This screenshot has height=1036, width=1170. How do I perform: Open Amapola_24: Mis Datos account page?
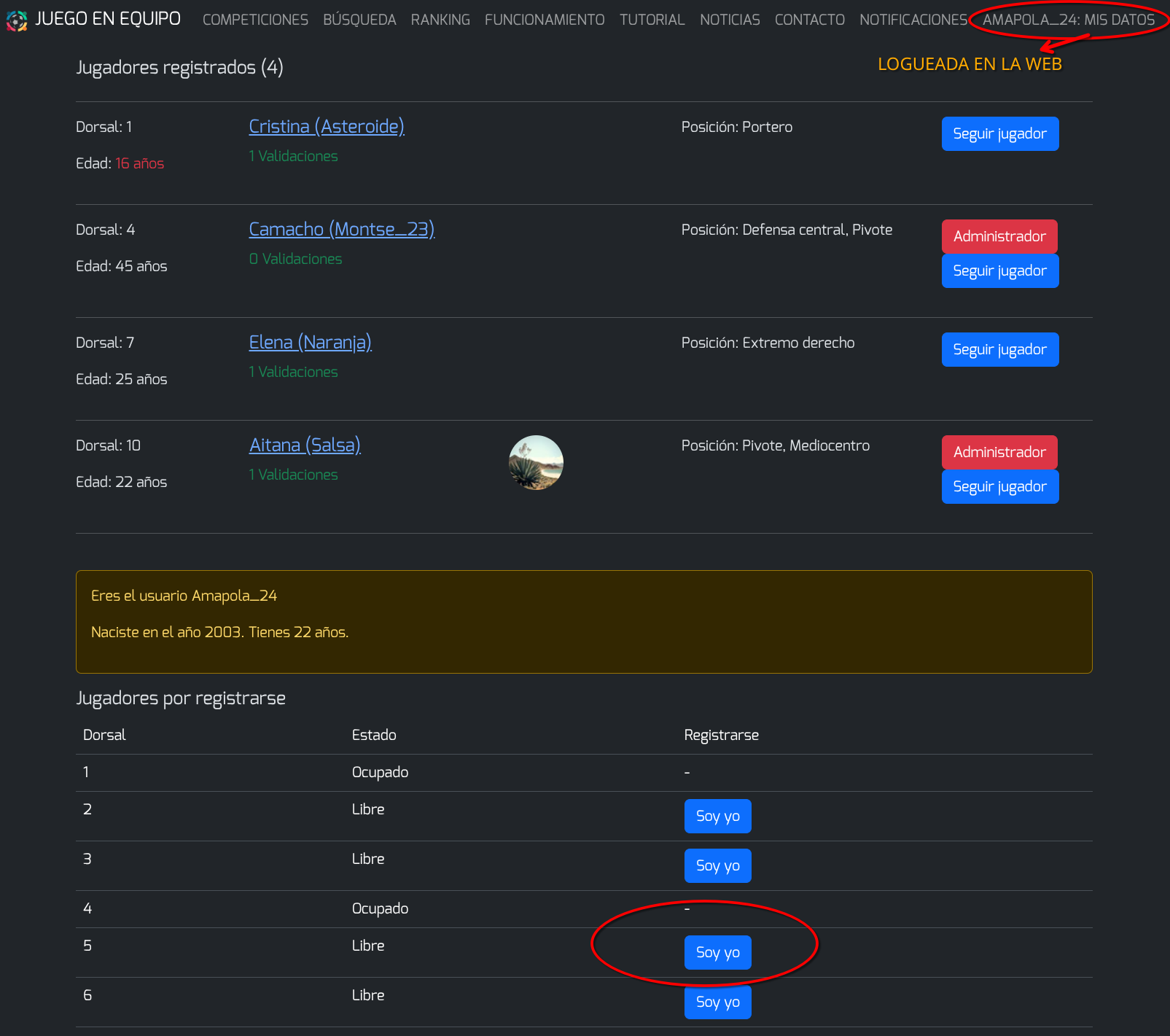point(1069,20)
